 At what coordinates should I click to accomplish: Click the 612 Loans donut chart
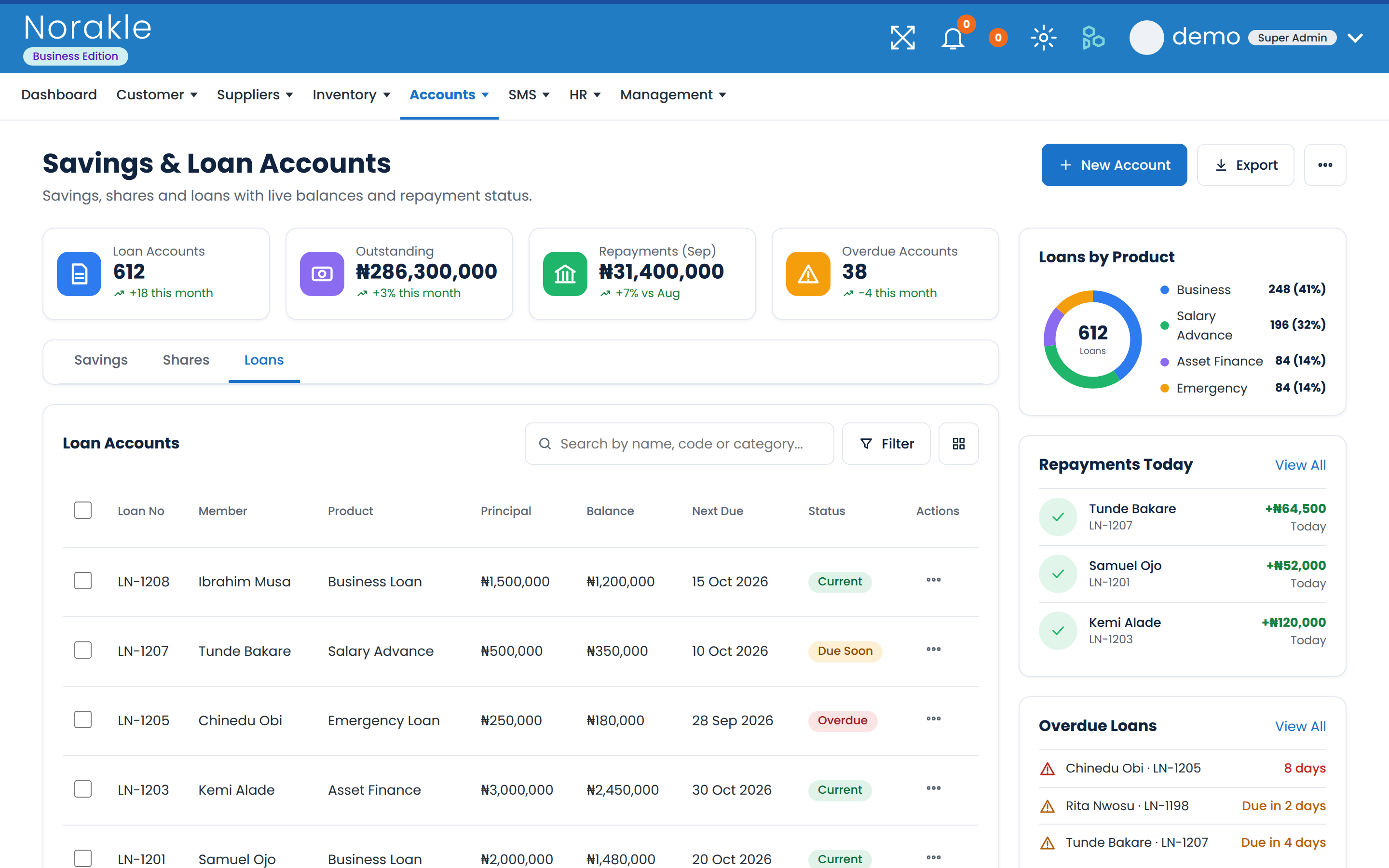1092,339
